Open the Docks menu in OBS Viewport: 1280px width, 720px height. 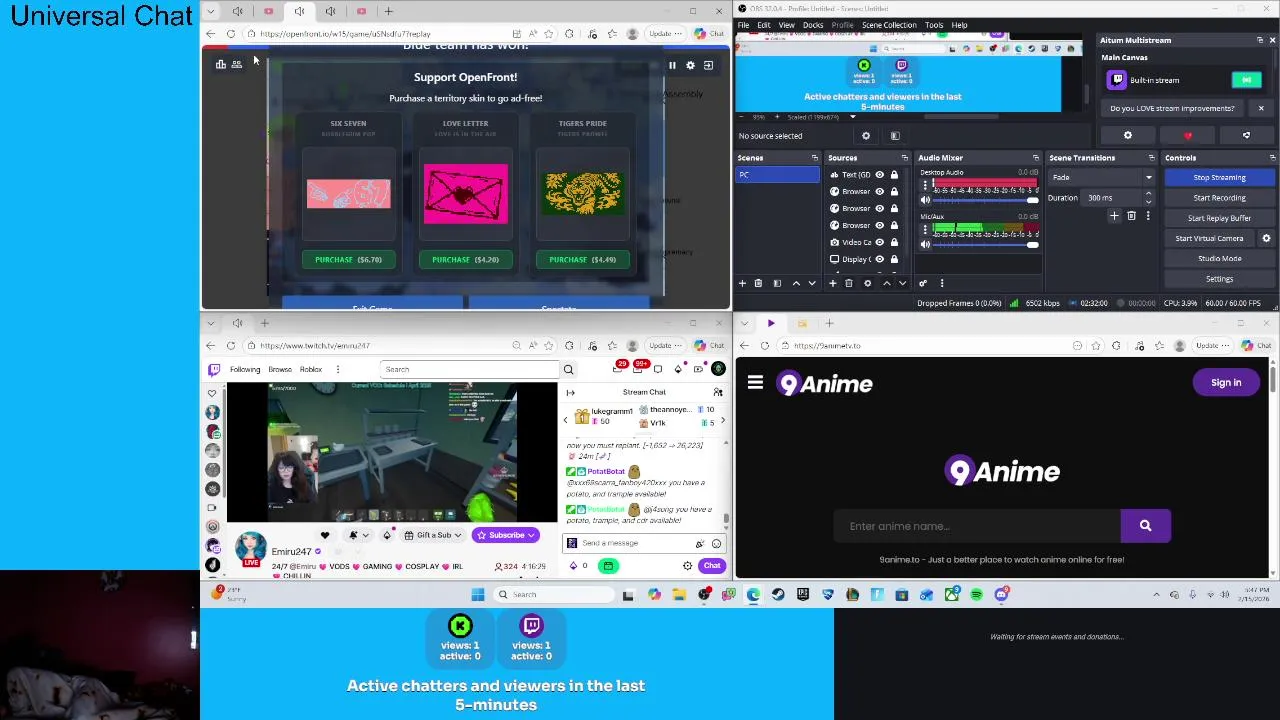point(813,25)
